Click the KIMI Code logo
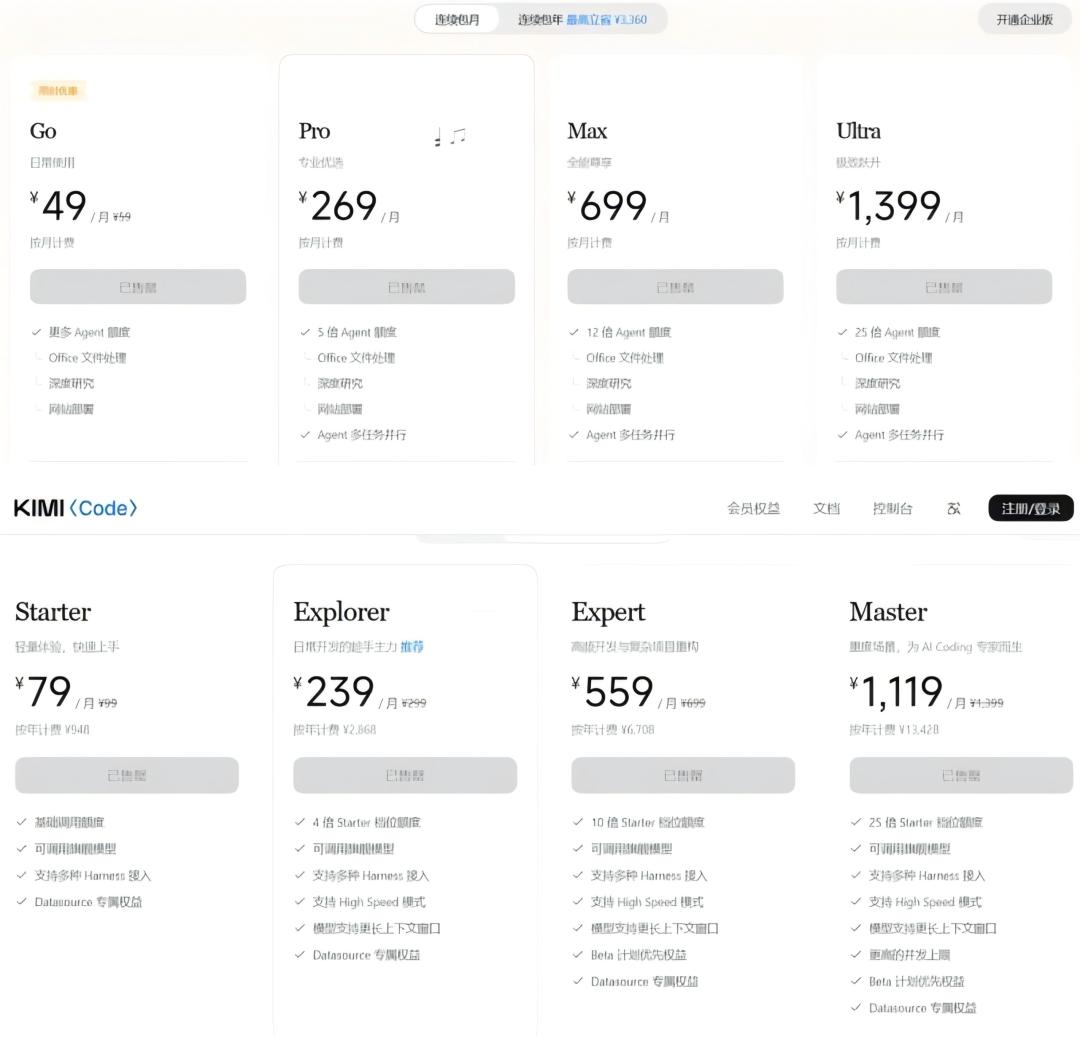This screenshot has width=1080, height=1046. pos(76,508)
